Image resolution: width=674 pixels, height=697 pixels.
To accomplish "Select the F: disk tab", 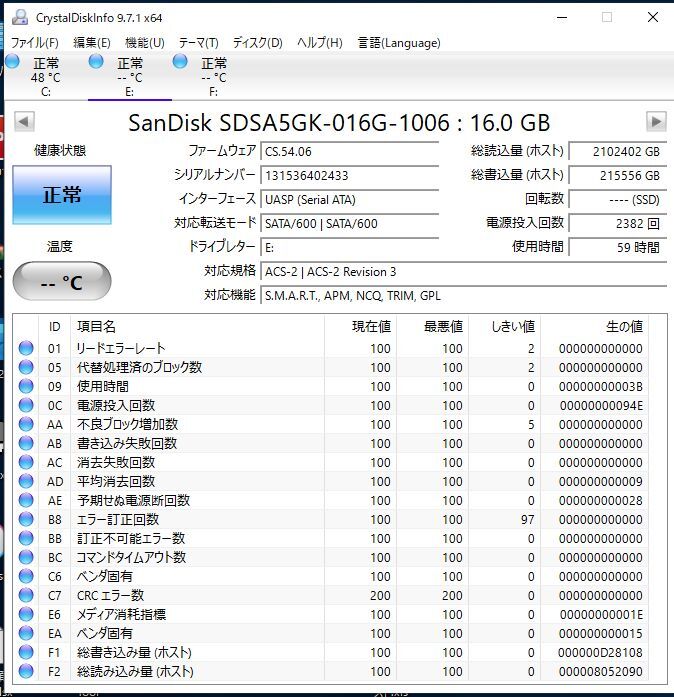I will pyautogui.click(x=213, y=76).
